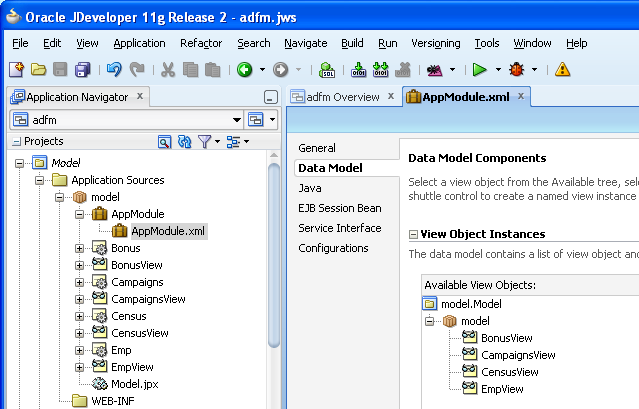Select the Data Model section

point(330,168)
